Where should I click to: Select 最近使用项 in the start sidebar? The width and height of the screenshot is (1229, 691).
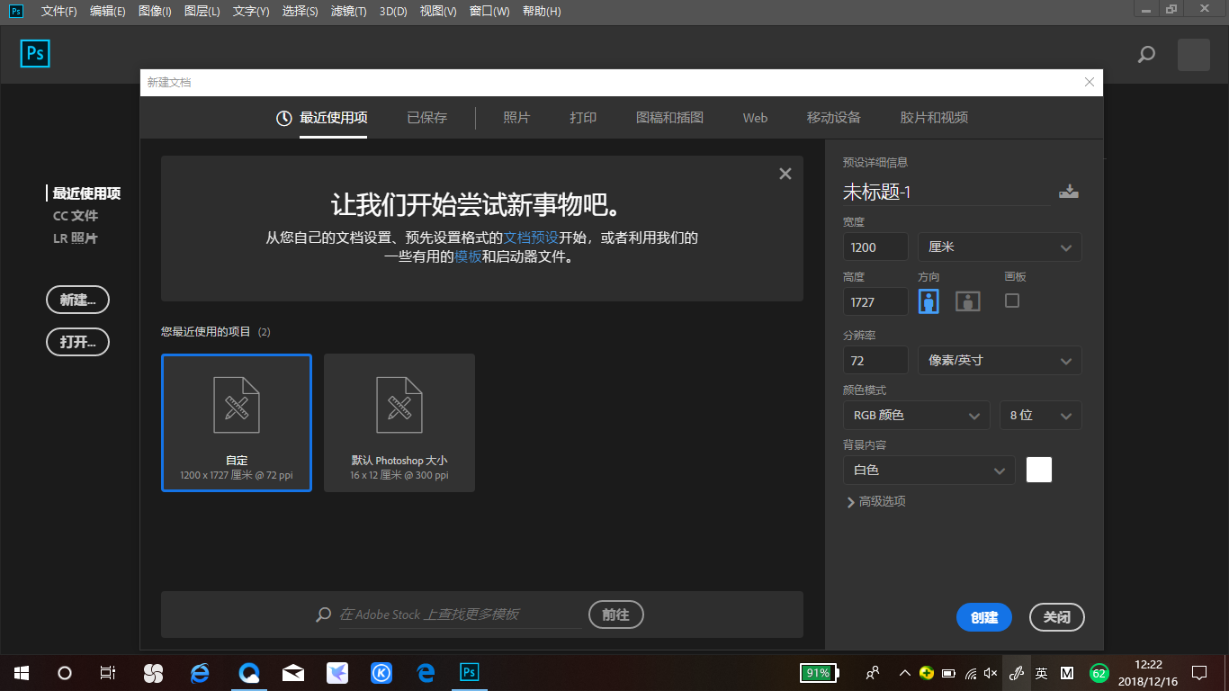click(x=87, y=193)
